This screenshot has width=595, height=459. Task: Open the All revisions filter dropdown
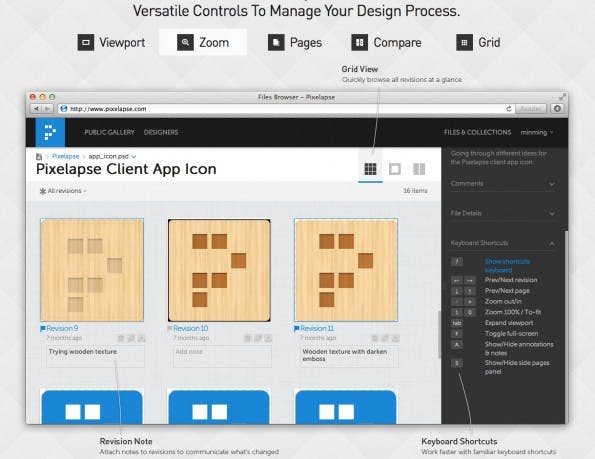click(x=63, y=191)
